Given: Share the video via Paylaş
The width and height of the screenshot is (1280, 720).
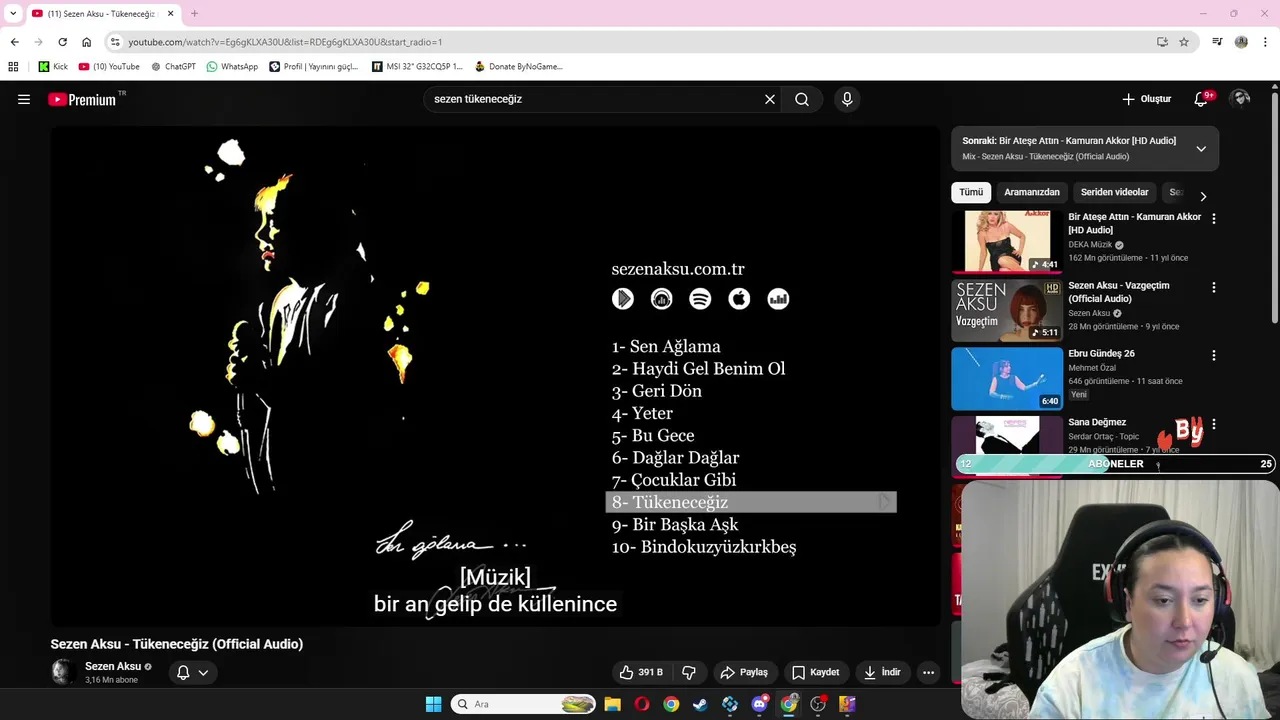Looking at the screenshot, I should pos(744,672).
